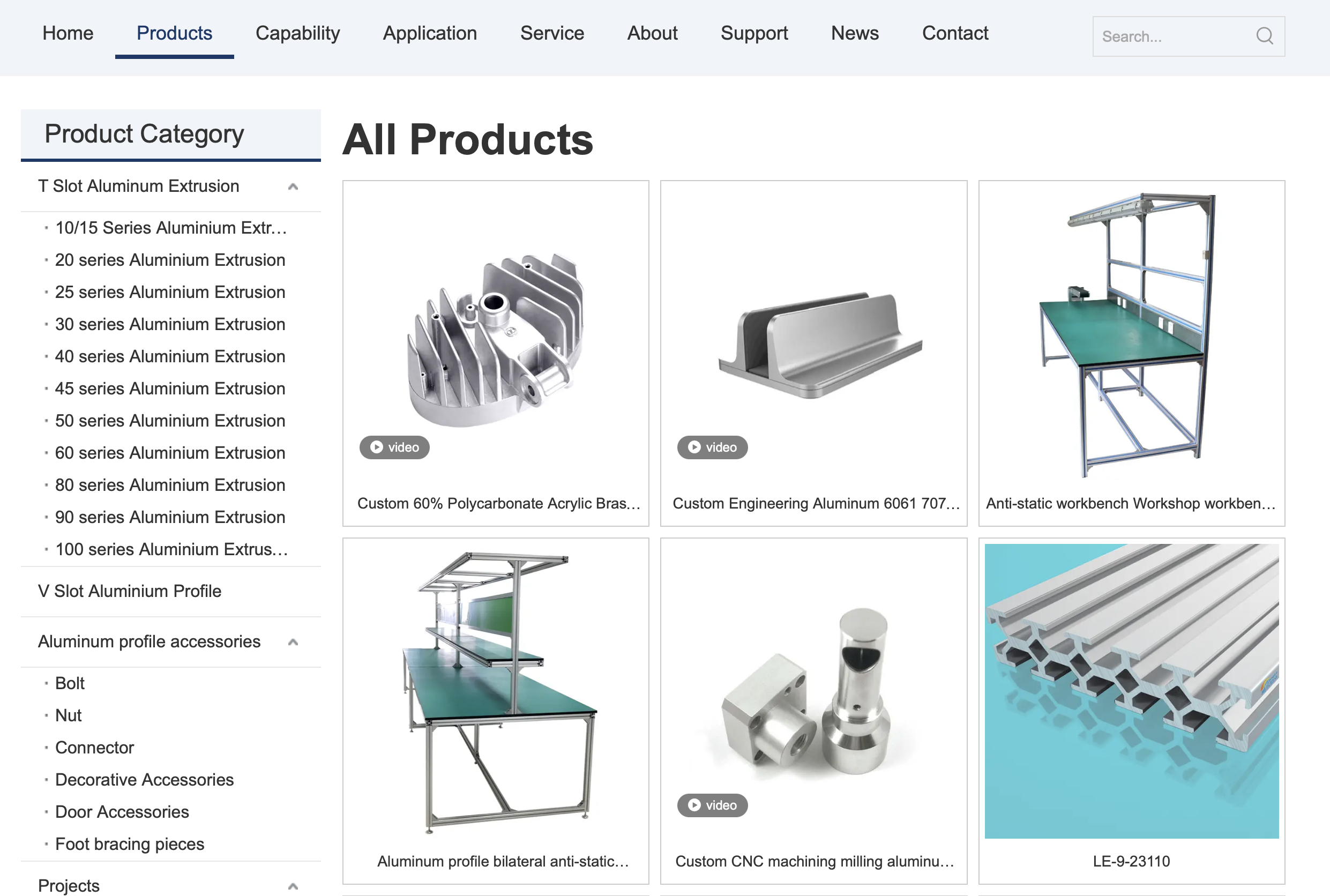Open the Contact menu item

955,33
